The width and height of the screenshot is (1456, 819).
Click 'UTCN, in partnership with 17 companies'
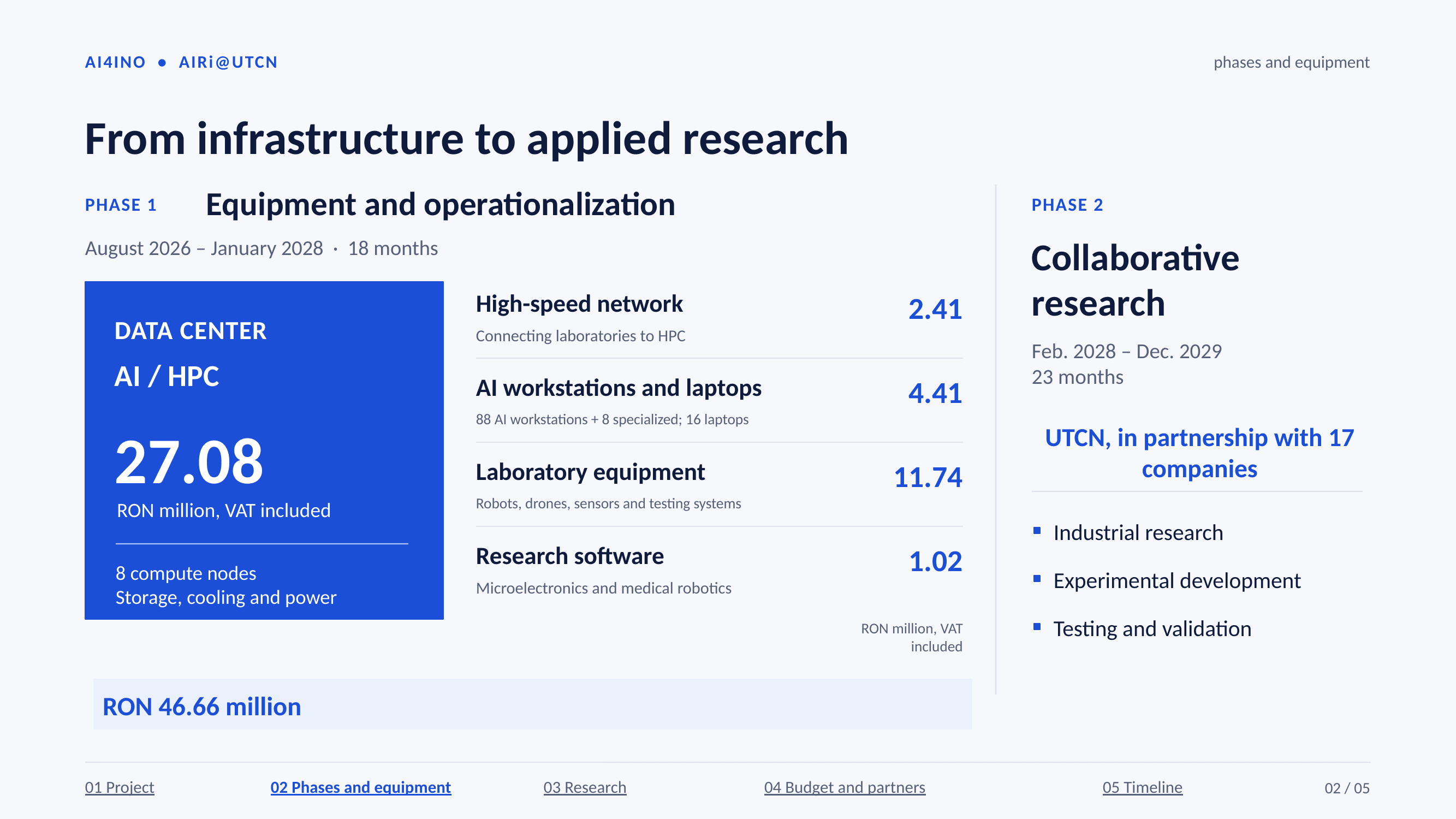(x=1199, y=453)
